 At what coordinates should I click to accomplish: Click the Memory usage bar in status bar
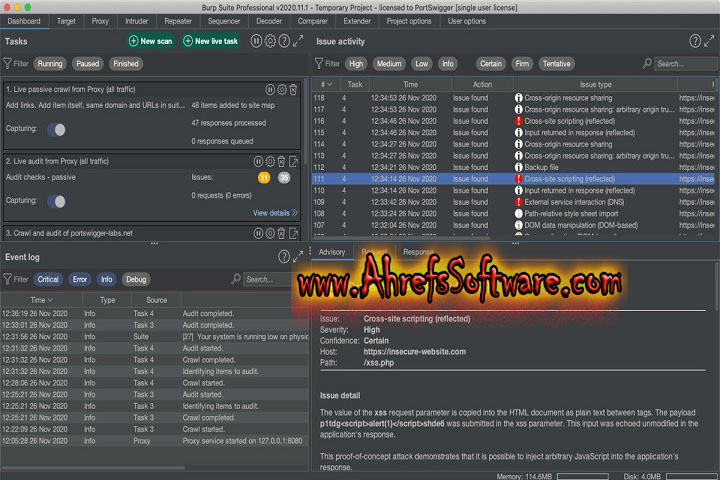click(x=582, y=476)
